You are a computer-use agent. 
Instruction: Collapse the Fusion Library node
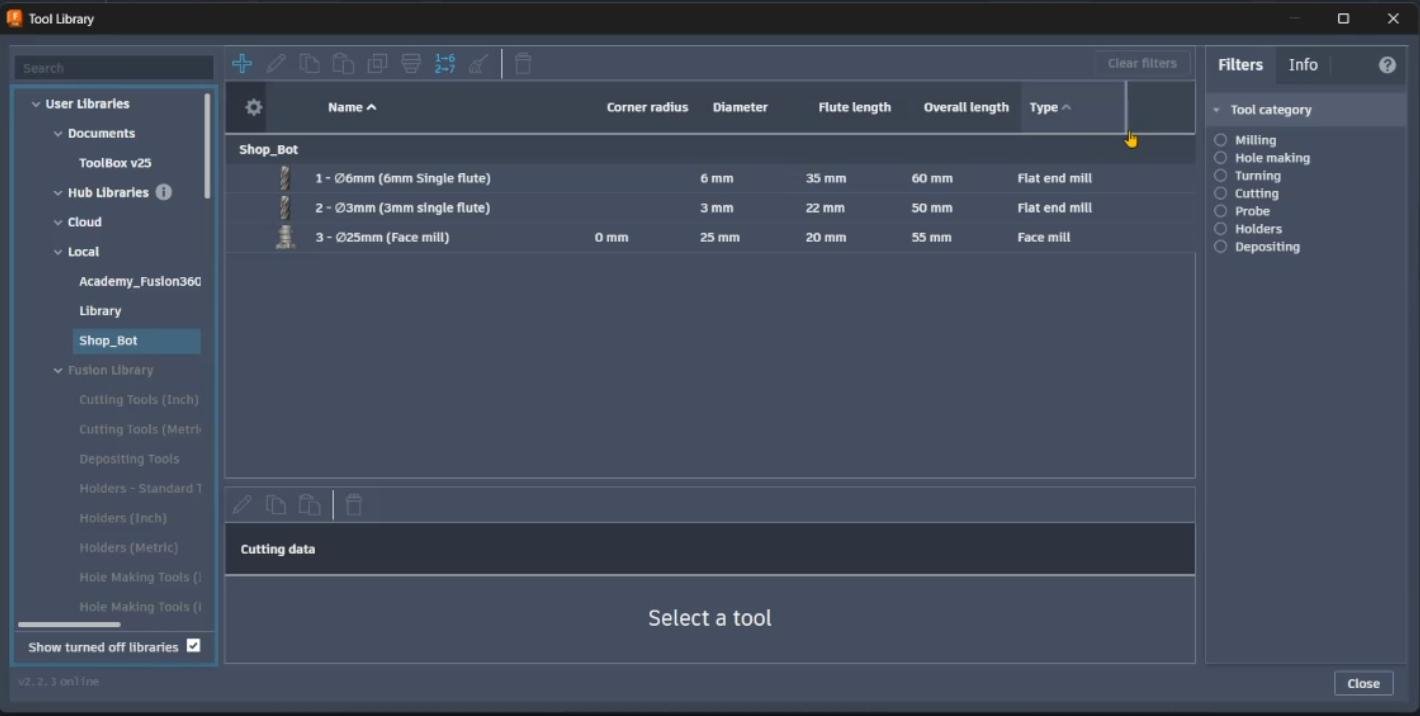click(x=58, y=370)
